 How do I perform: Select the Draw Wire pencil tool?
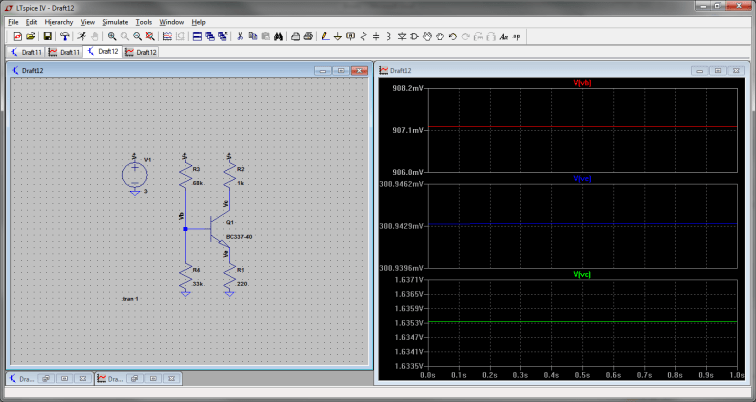[323, 36]
